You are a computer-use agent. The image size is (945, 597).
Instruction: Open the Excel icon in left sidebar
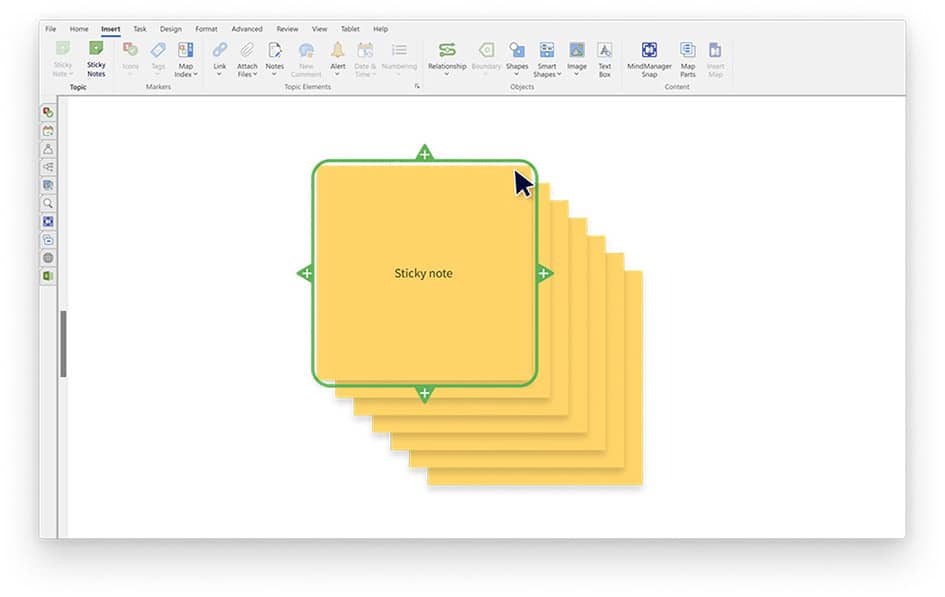click(x=48, y=275)
